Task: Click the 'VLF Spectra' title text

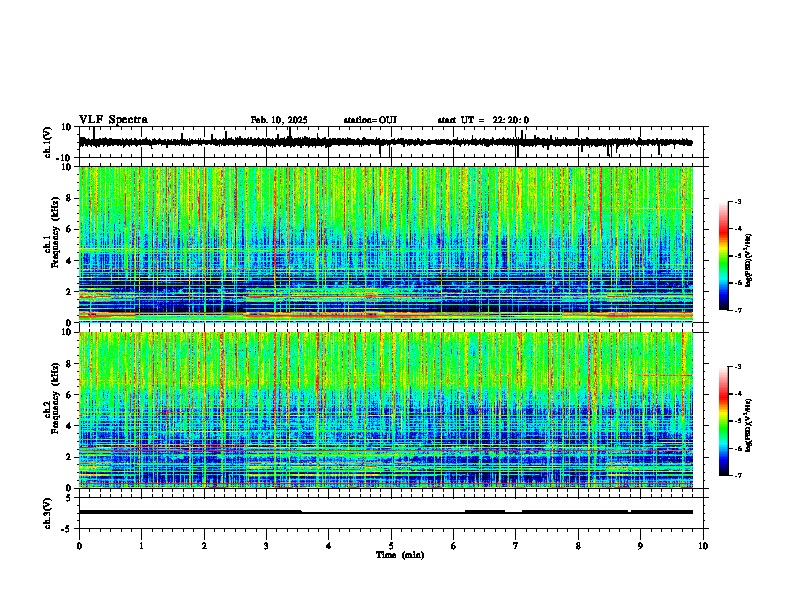Action: point(113,120)
